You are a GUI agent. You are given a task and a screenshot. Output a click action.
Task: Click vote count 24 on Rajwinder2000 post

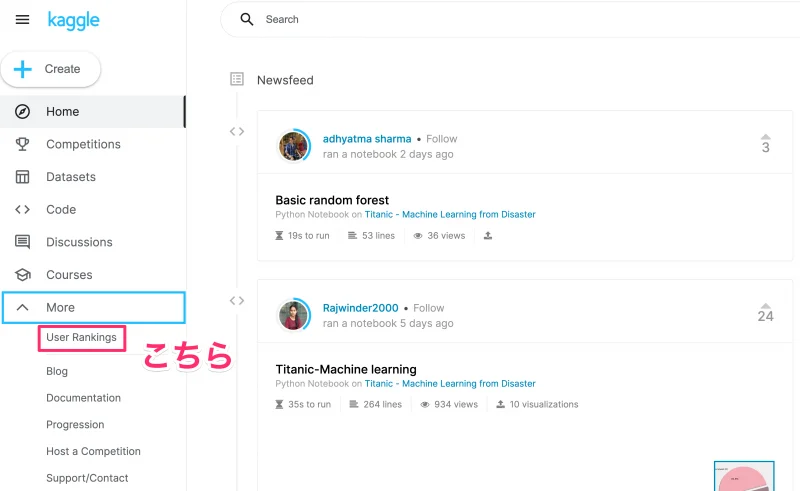[765, 316]
